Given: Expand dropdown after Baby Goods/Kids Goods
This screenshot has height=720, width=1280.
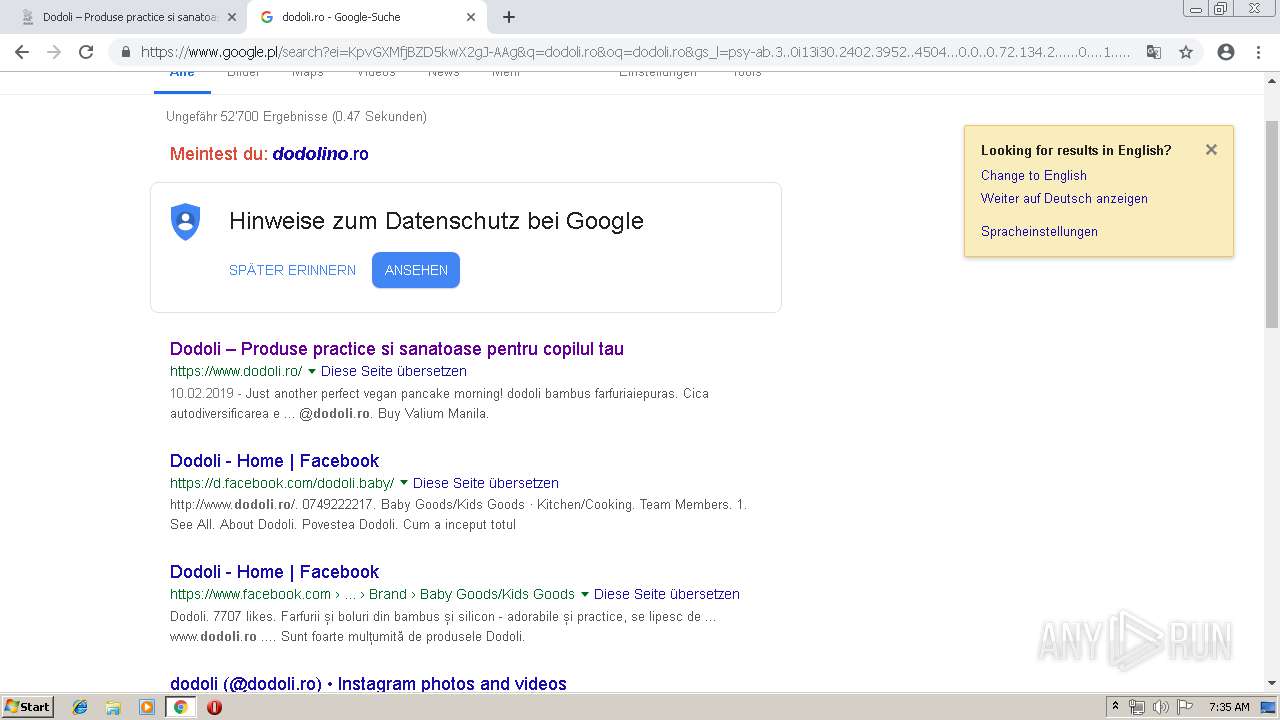Looking at the screenshot, I should coord(585,594).
